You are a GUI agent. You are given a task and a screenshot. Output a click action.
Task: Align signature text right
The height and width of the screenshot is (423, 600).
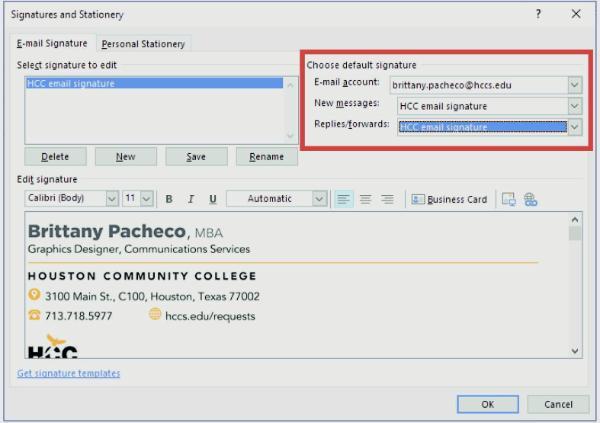pyautogui.click(x=387, y=199)
